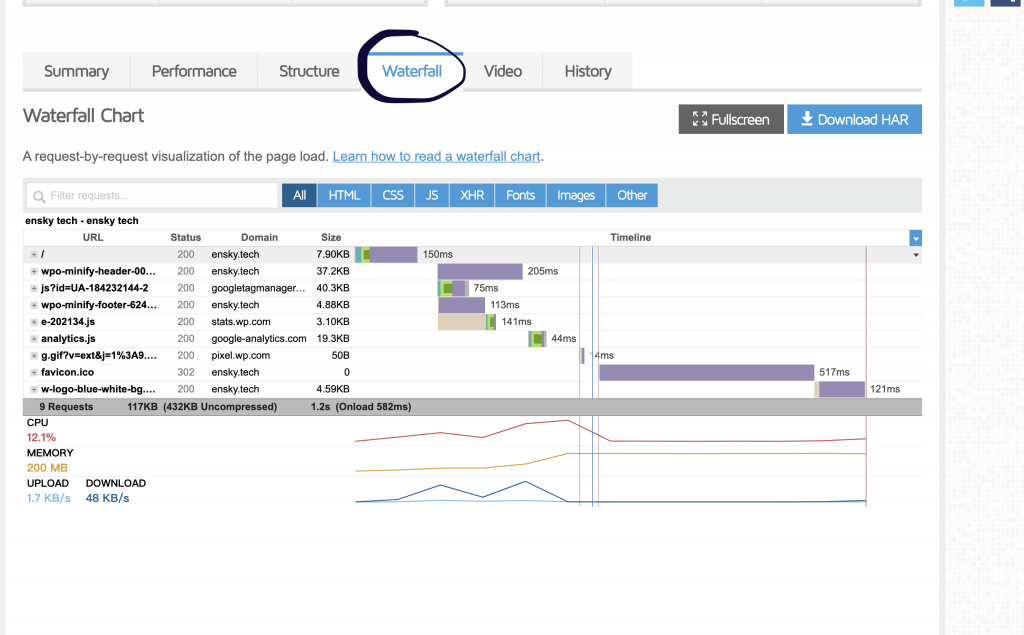
Task: Expand the wpo-minify-header request row
Action: pos(34,271)
